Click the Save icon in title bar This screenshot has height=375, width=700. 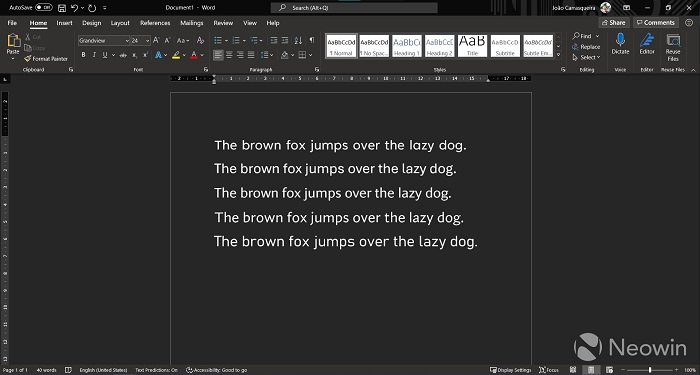[x=62, y=8]
